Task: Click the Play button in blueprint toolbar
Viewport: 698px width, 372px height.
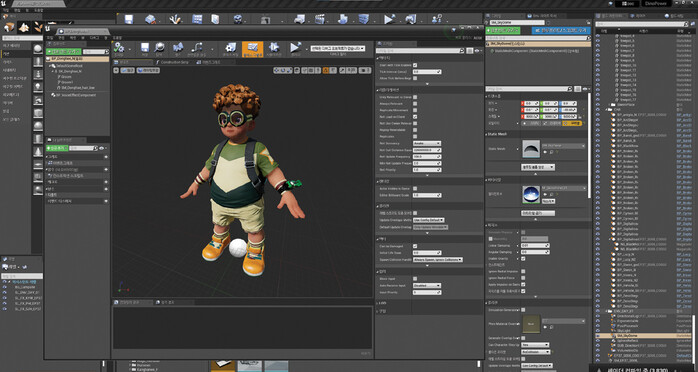Action: (295, 48)
